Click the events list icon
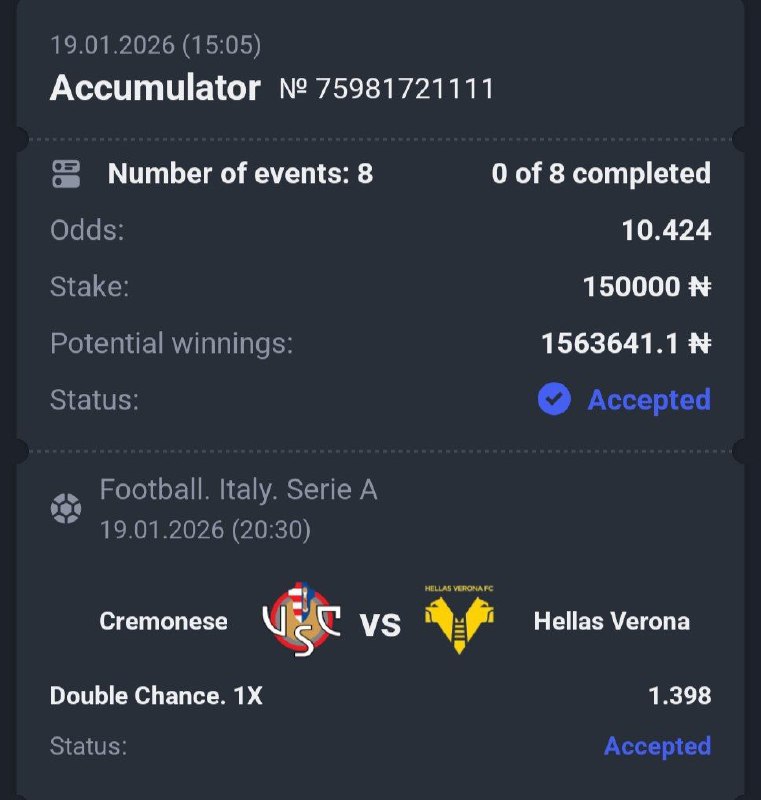Image resolution: width=761 pixels, height=800 pixels. [x=66, y=174]
